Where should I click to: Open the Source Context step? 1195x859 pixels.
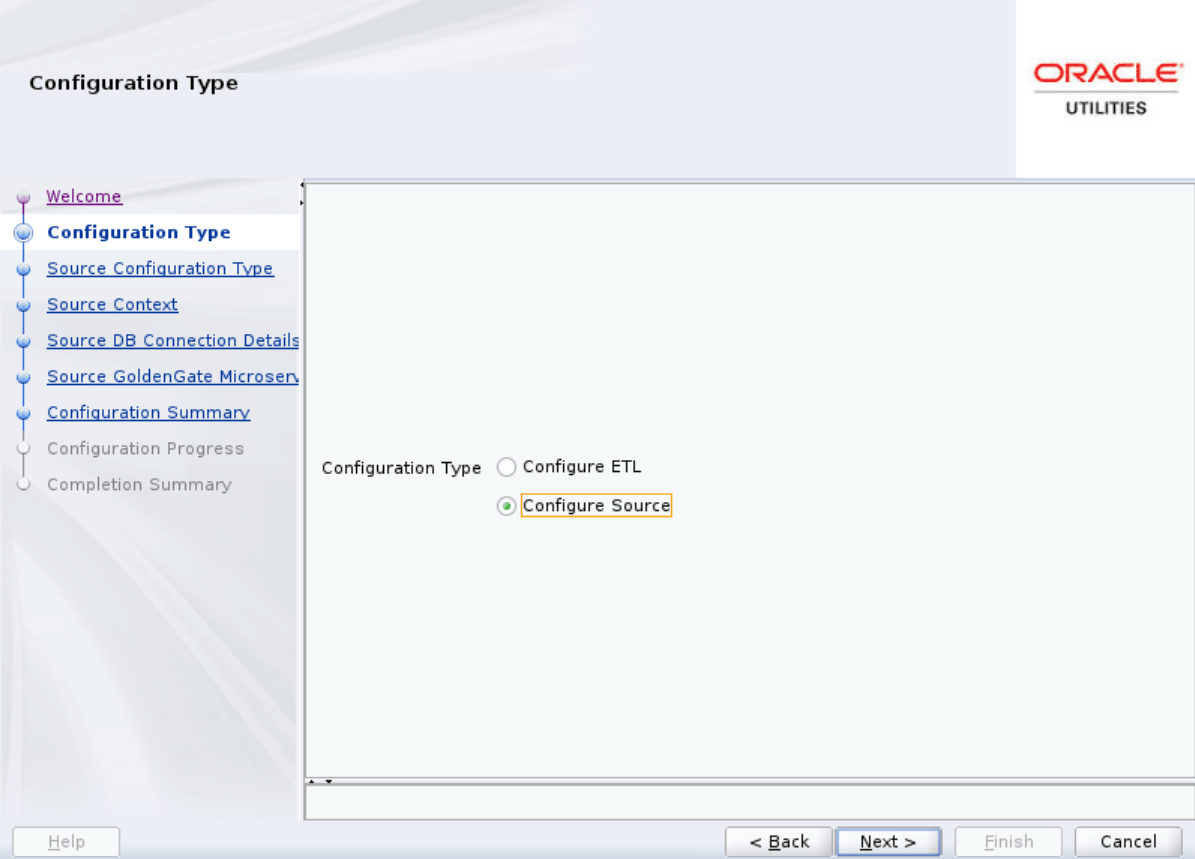112,304
